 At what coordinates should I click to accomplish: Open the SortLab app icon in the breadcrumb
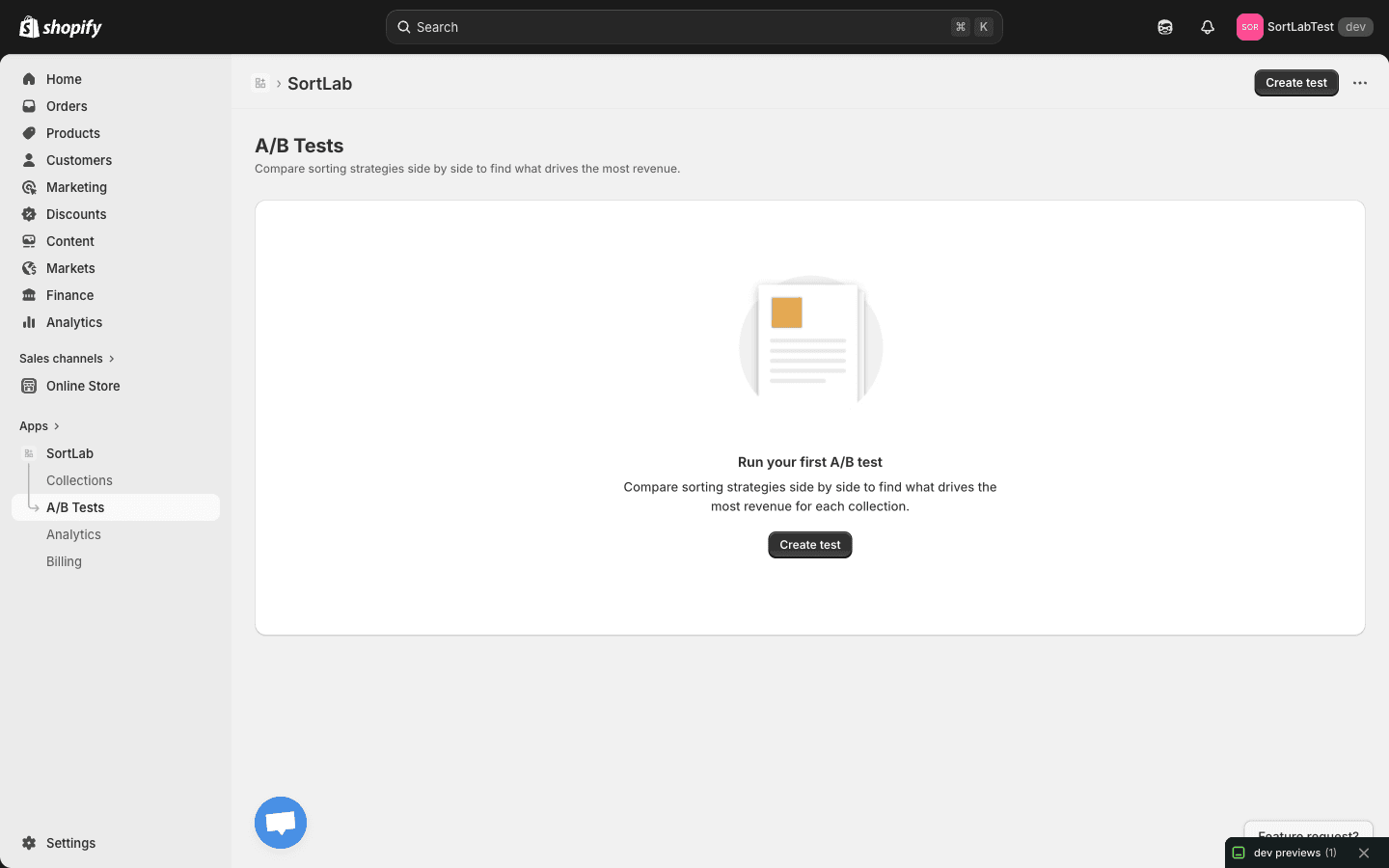pos(260,83)
